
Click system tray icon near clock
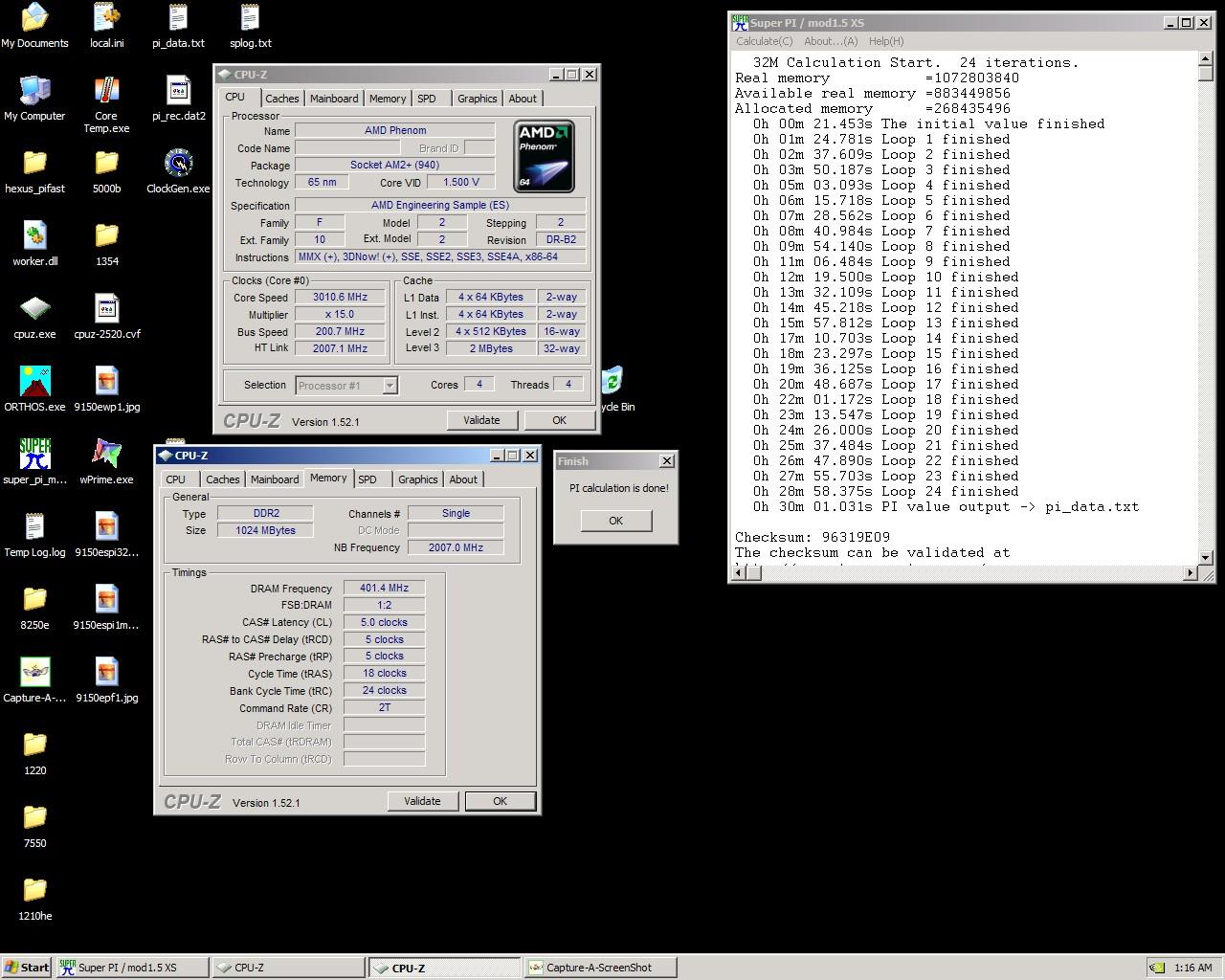pos(1157,968)
